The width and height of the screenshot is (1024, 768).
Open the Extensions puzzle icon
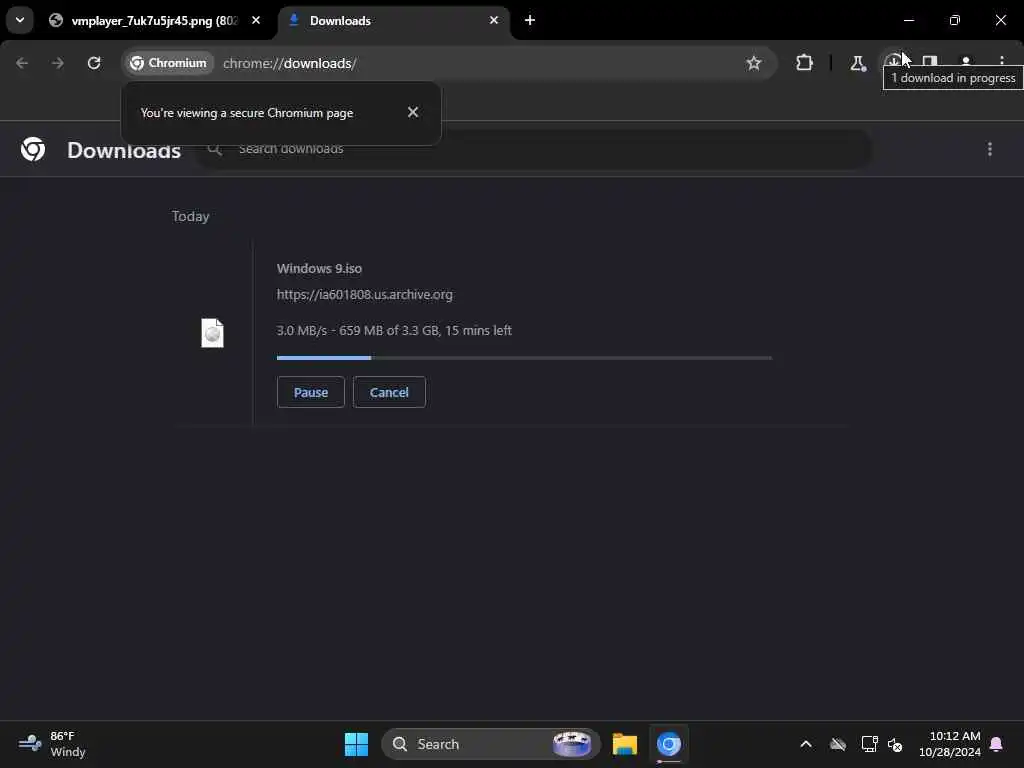click(805, 63)
